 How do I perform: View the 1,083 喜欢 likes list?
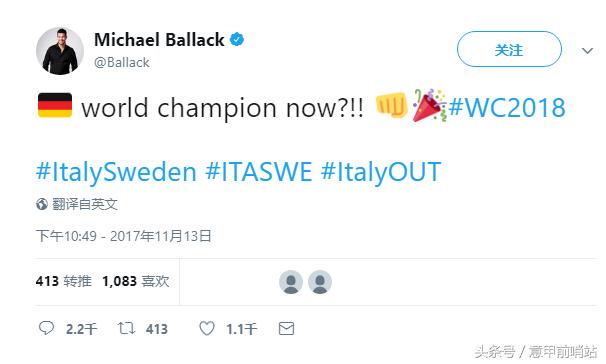pyautogui.click(x=136, y=281)
